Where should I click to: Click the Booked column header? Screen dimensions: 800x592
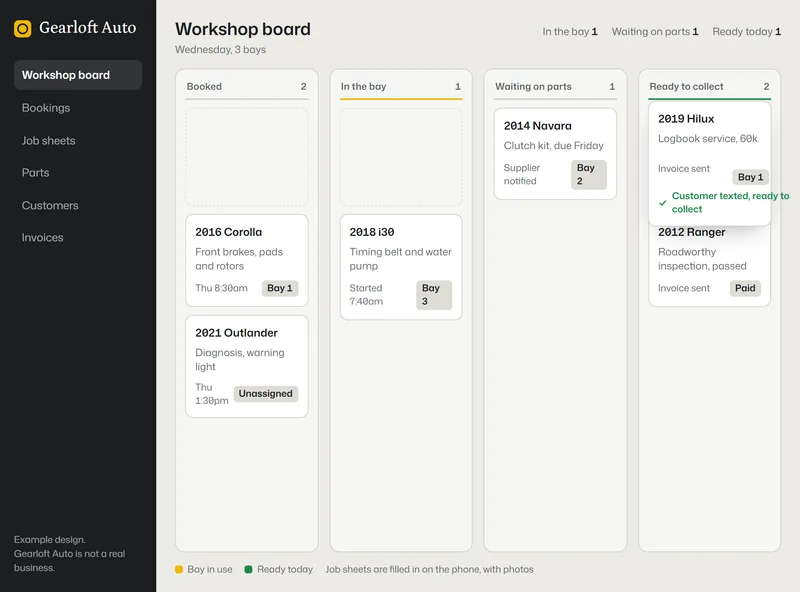pos(246,86)
